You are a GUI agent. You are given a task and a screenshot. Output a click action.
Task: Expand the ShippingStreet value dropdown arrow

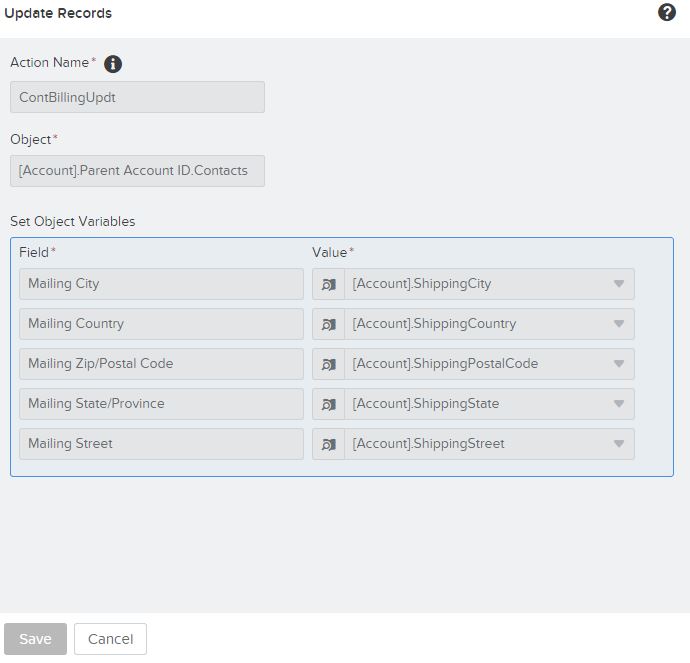(618, 444)
